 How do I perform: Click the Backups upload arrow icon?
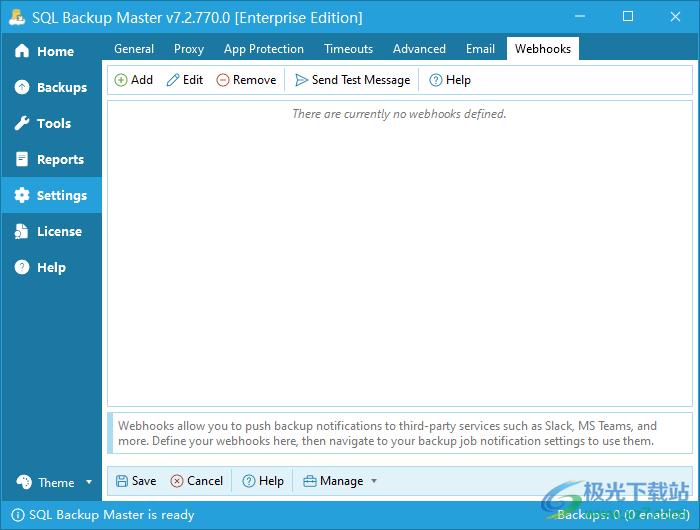pyautogui.click(x=21, y=87)
